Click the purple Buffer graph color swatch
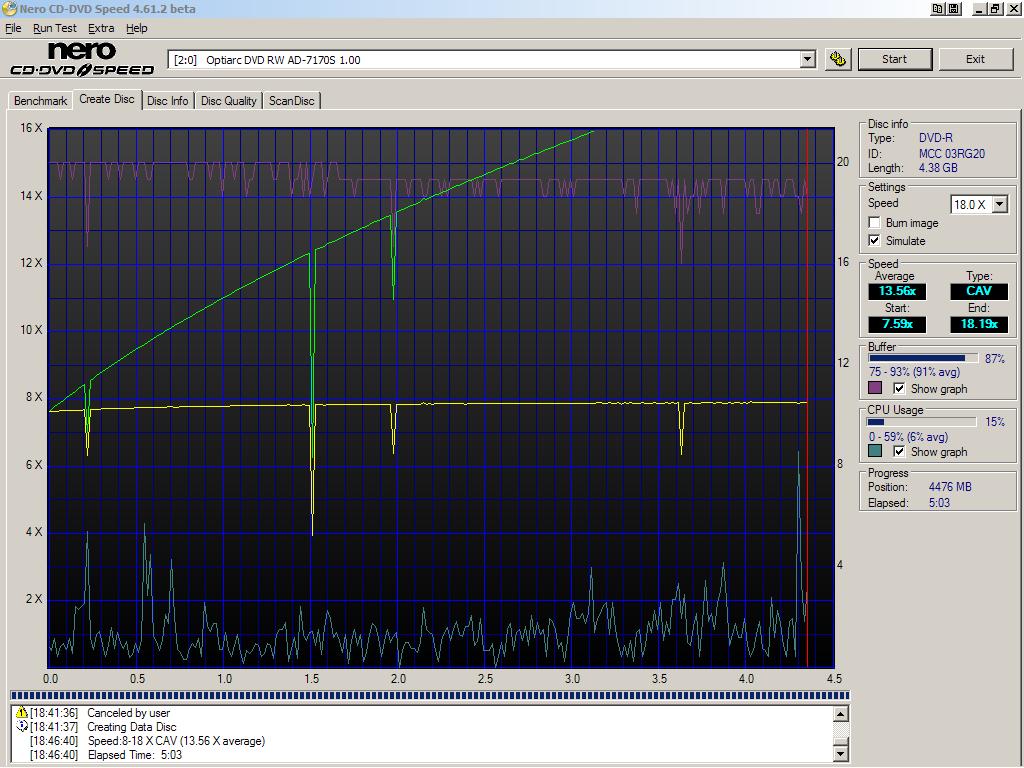 coord(875,388)
